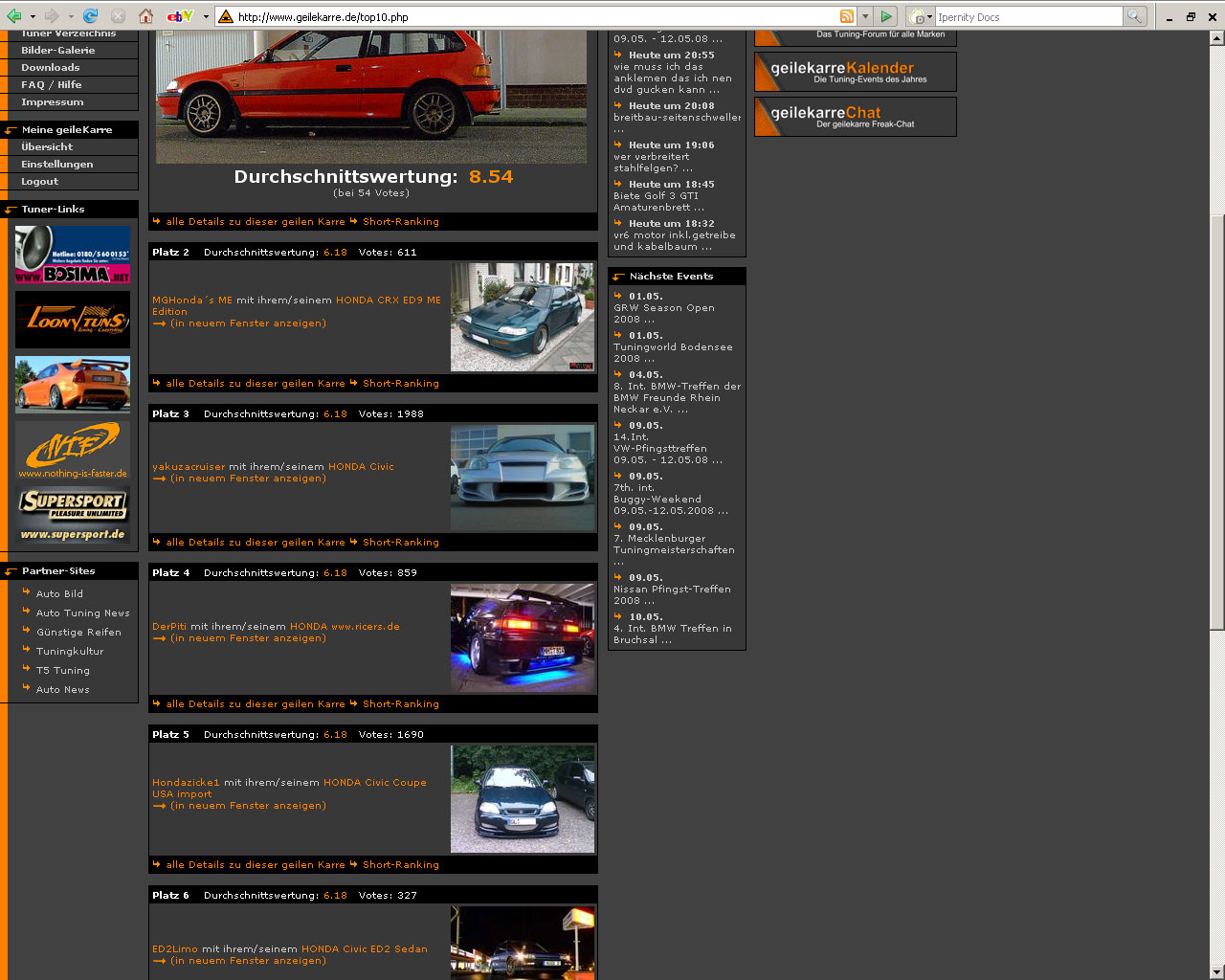
Task: Open user profile ED2Limo
Action: click(175, 948)
